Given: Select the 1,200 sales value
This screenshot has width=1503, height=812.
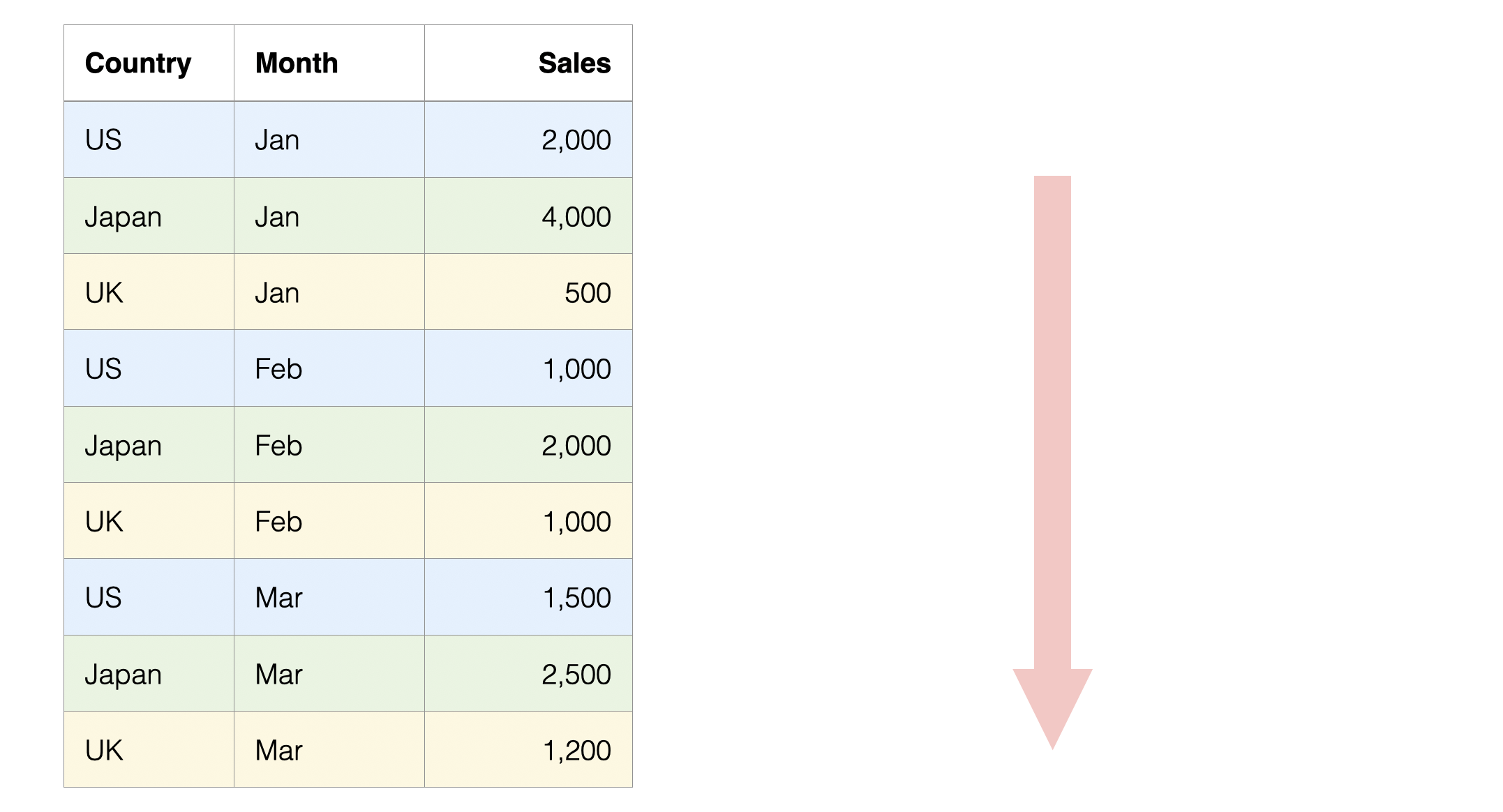Looking at the screenshot, I should point(576,751).
